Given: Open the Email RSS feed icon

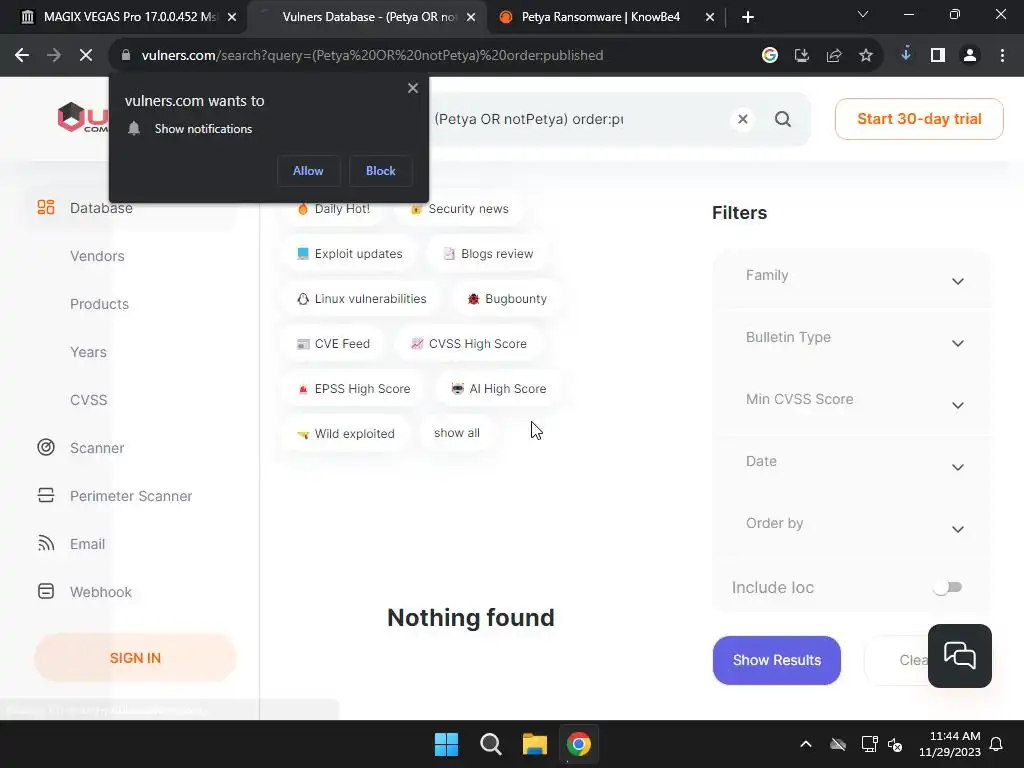Looking at the screenshot, I should point(46,543).
